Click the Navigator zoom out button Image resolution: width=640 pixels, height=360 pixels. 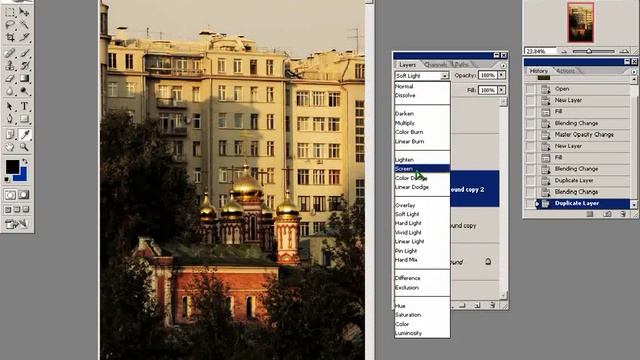coord(564,51)
